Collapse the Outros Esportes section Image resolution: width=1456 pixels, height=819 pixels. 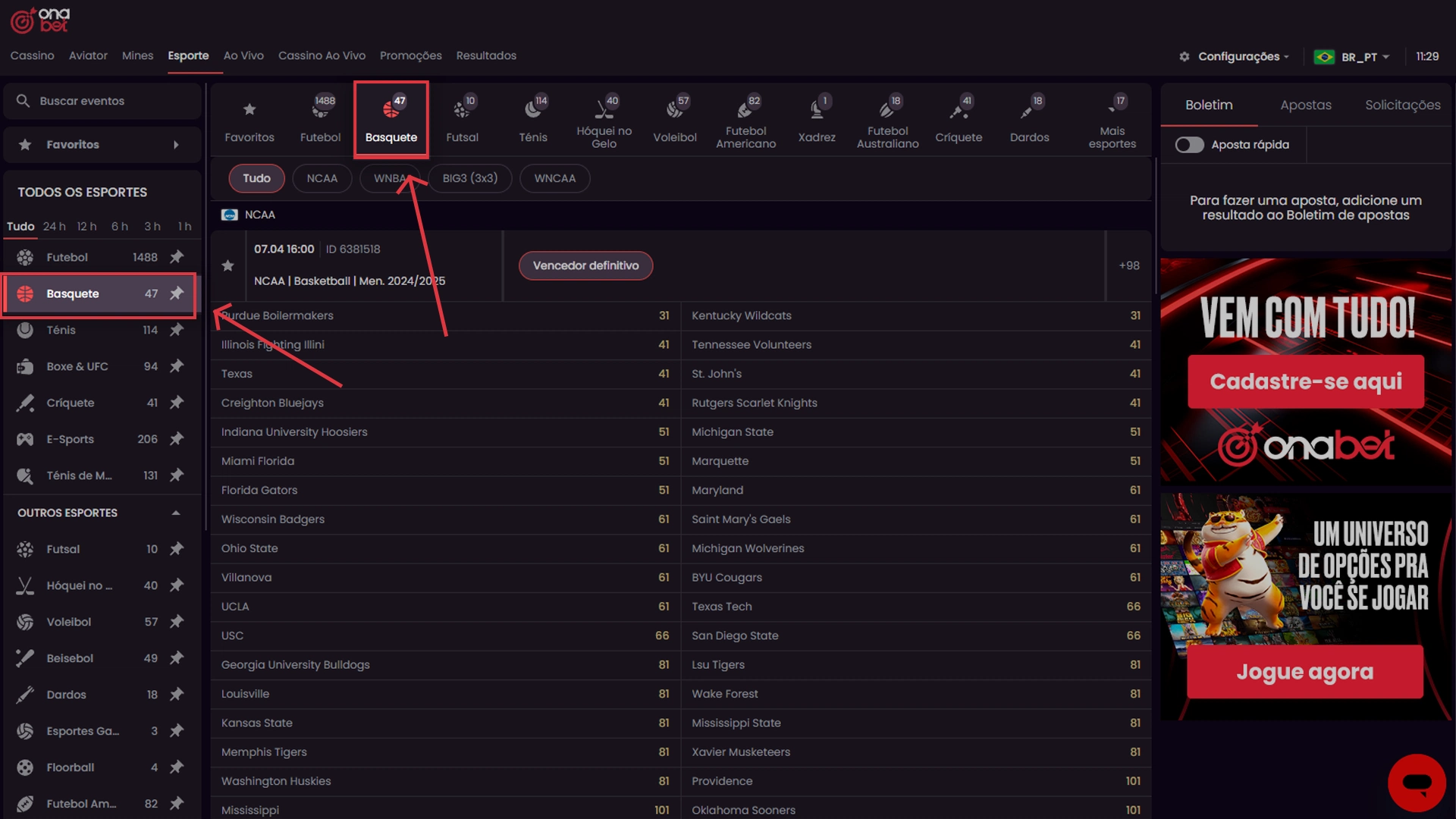coord(176,513)
